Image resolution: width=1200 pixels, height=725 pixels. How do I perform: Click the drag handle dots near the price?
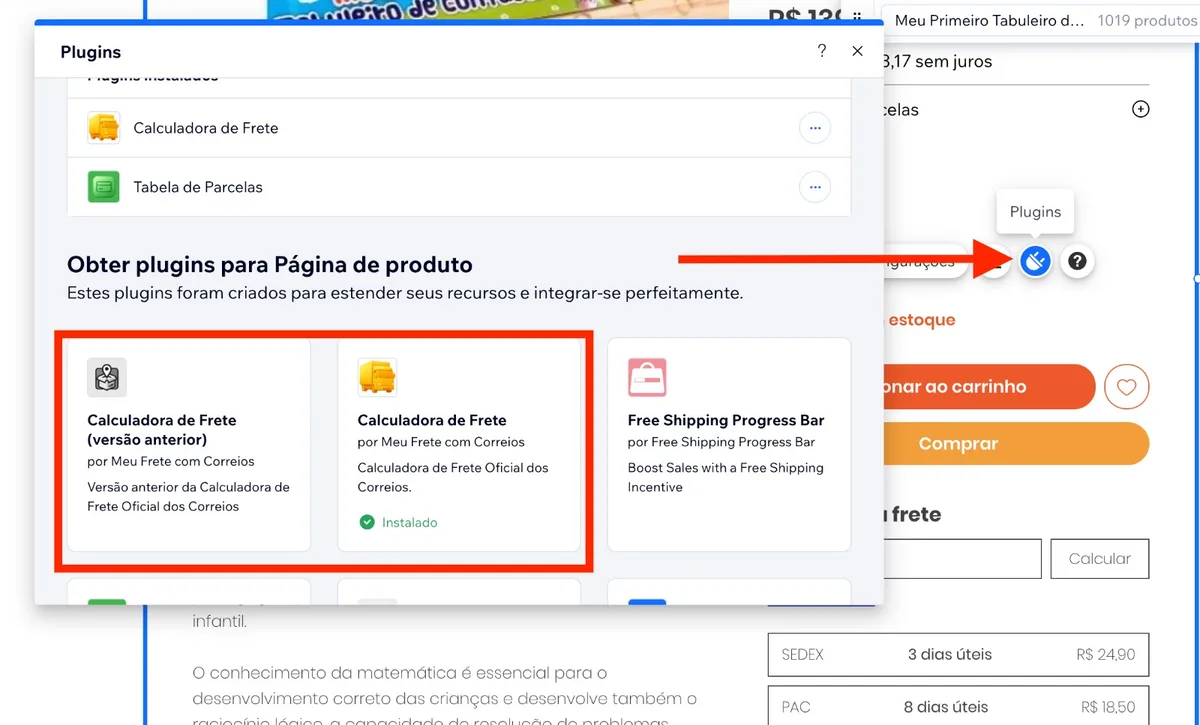coord(857,17)
